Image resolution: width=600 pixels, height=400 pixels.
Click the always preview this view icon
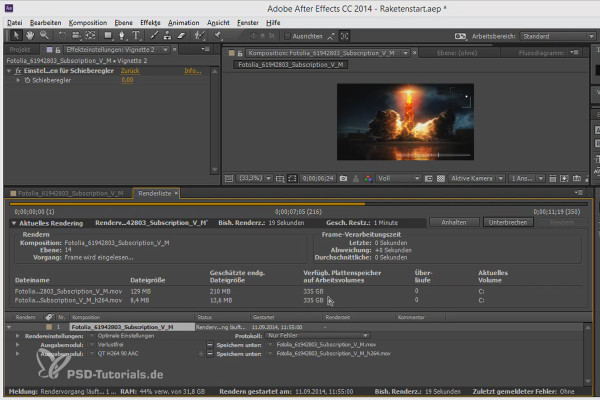(229, 178)
